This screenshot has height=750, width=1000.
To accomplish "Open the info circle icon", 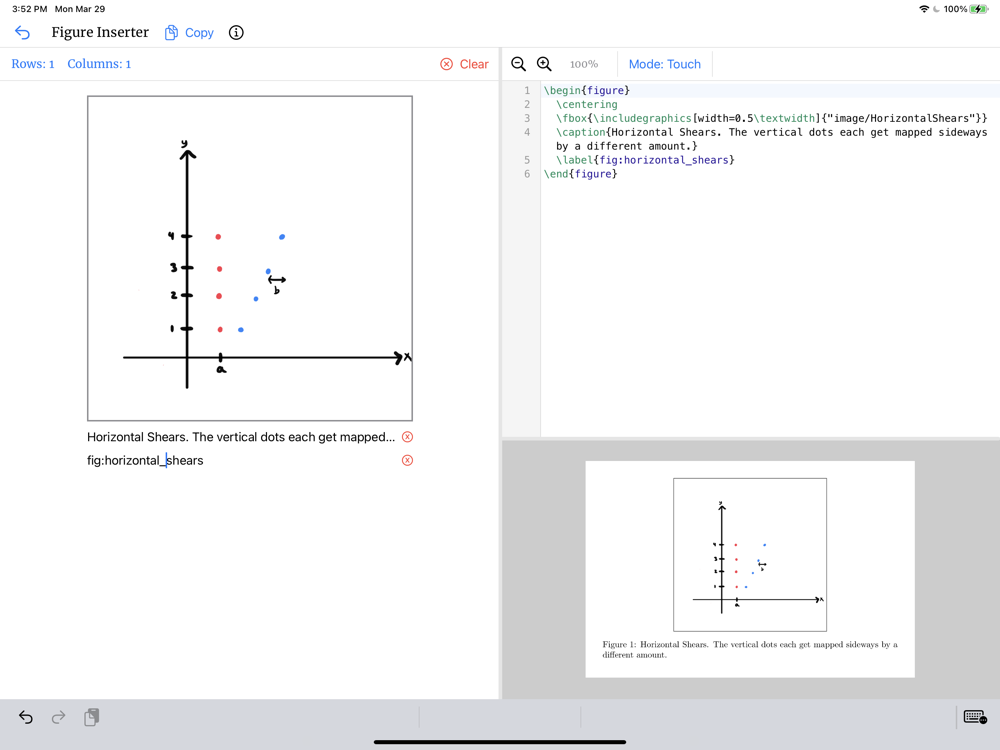I will coord(236,33).
